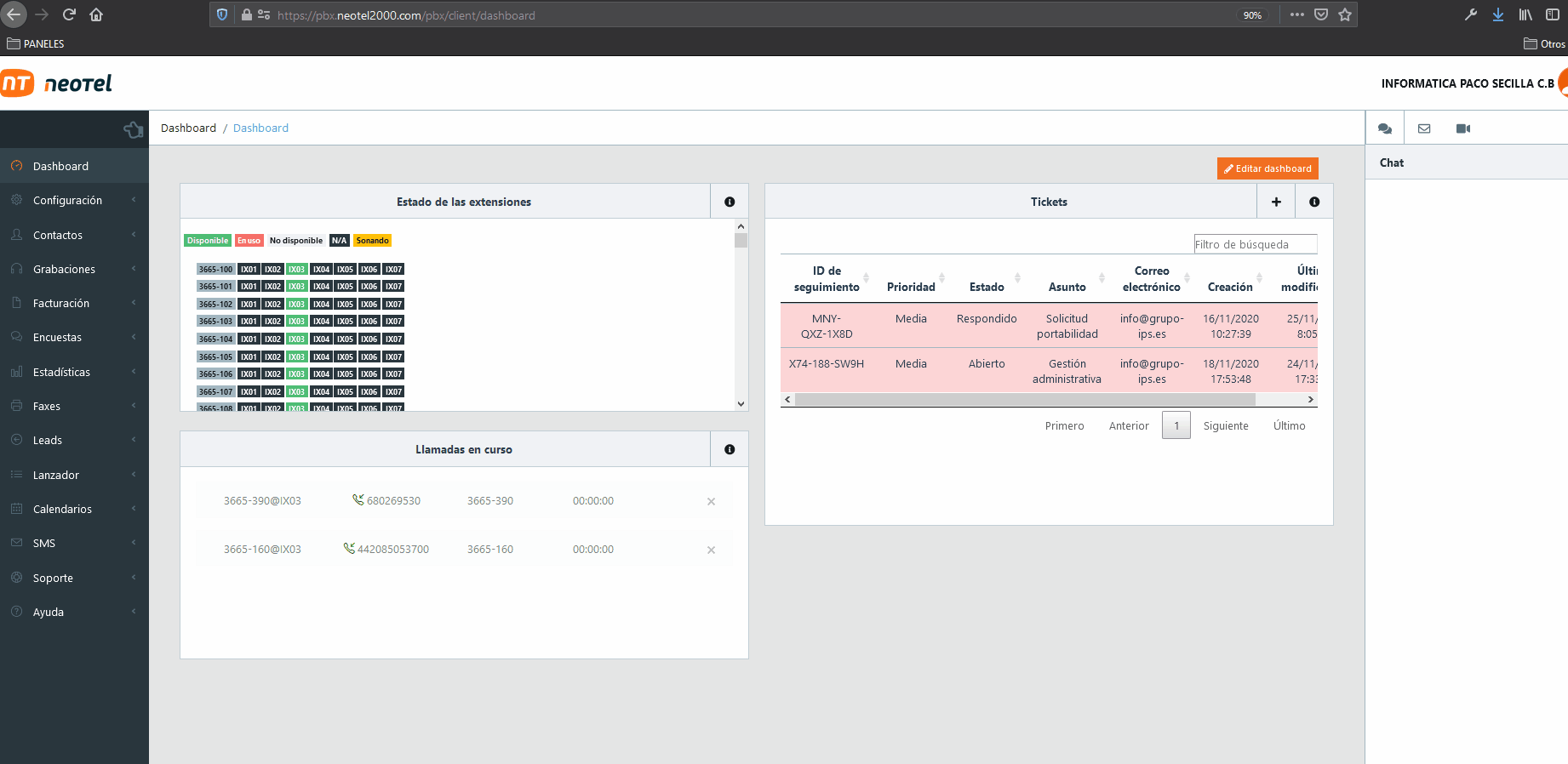Screen dimensions: 1568x764
Task: Expand the Configuración sidebar menu
Action: pyautogui.click(x=67, y=201)
